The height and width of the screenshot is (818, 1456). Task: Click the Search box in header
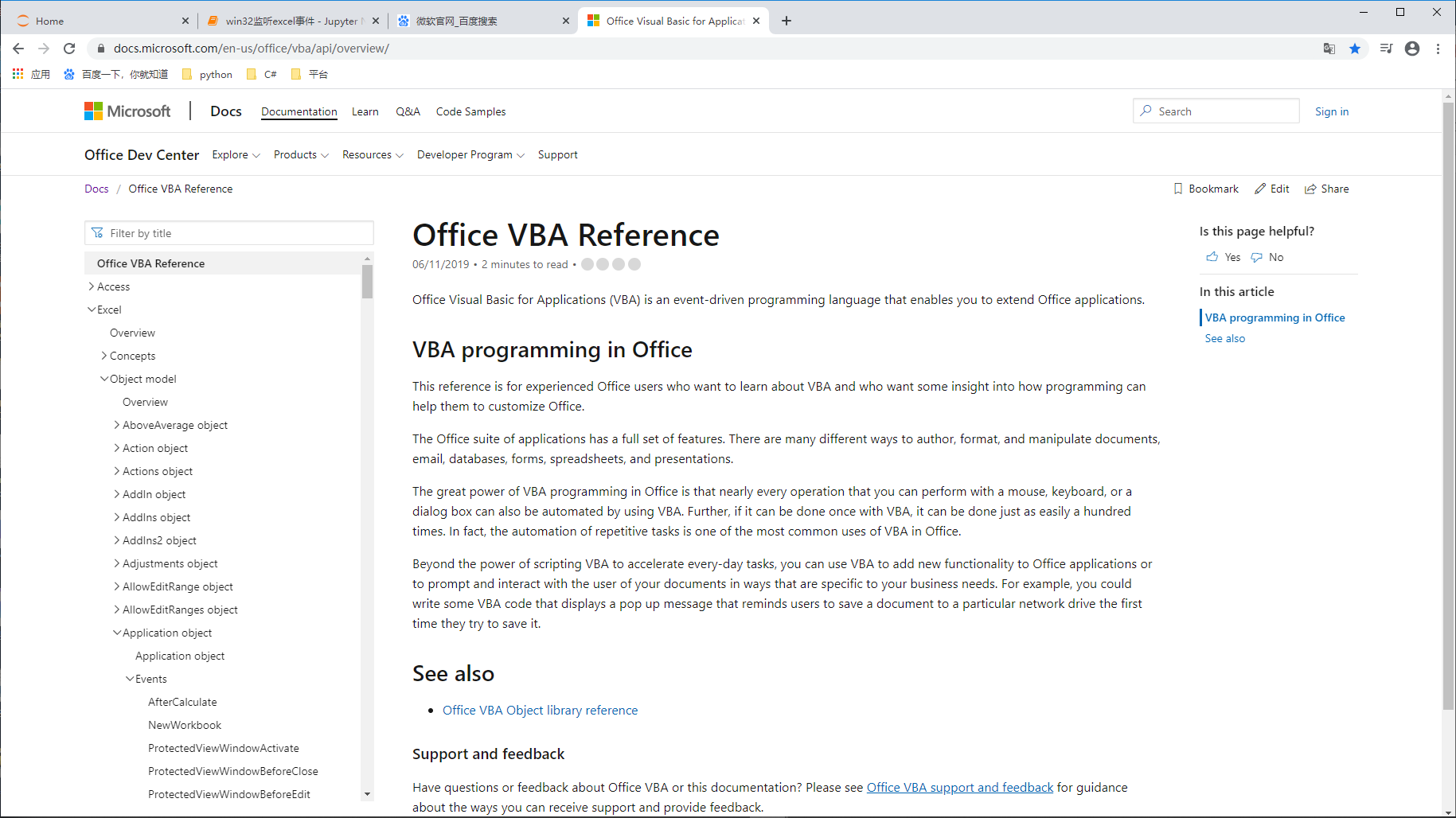[x=1216, y=111]
